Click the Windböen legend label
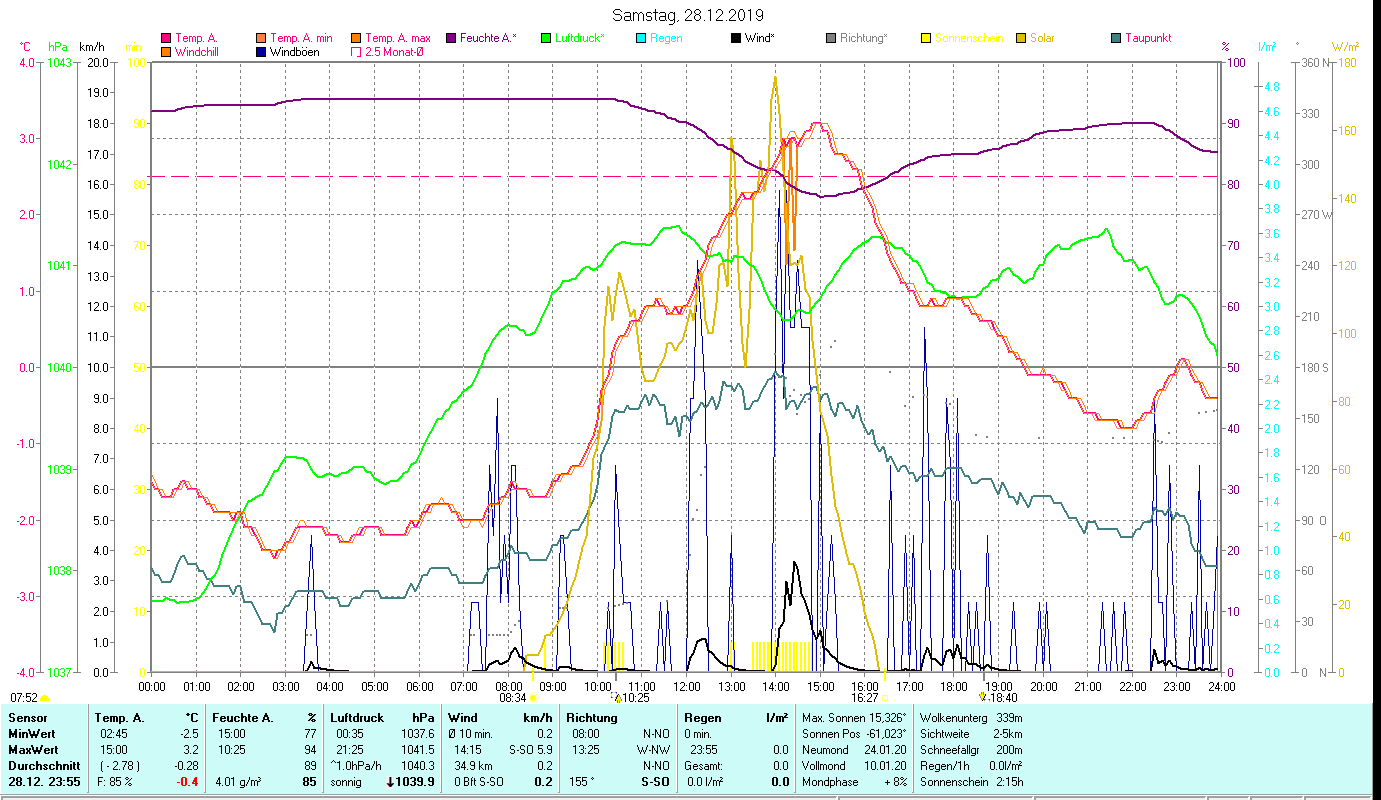Viewport: 1381px width, 800px height. (294, 51)
